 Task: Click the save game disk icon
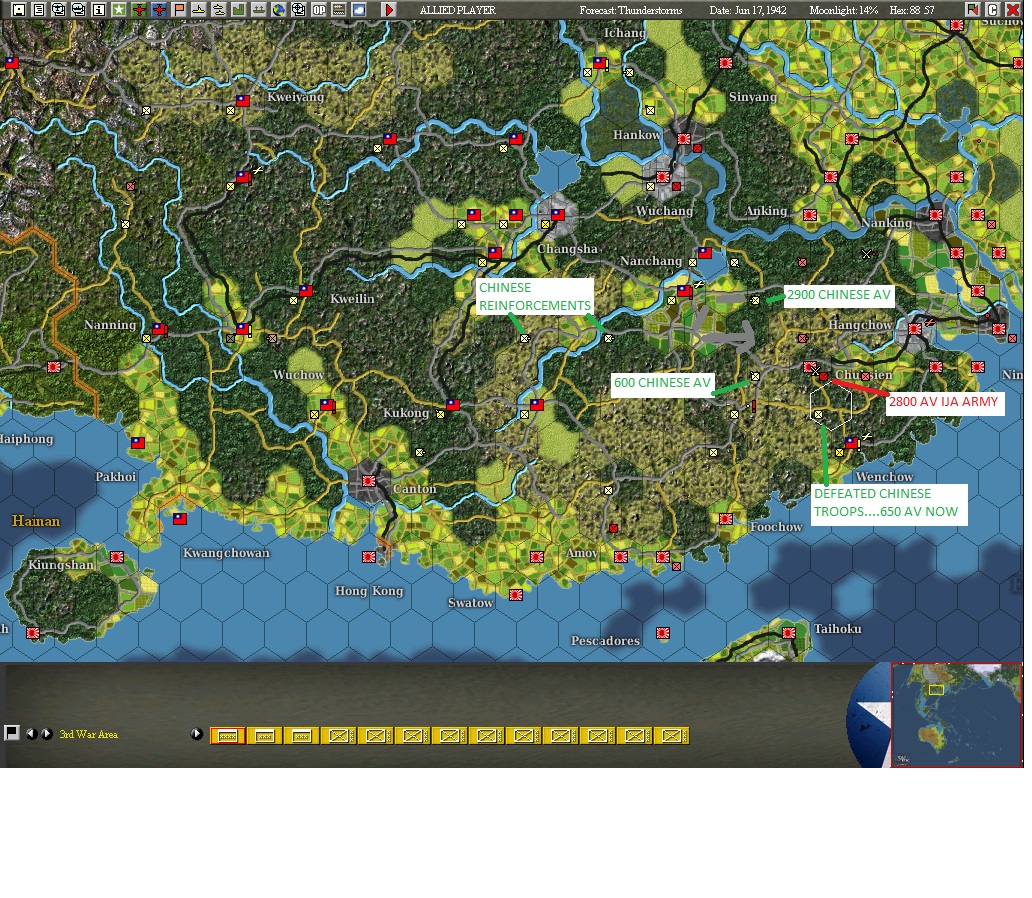[19, 9]
